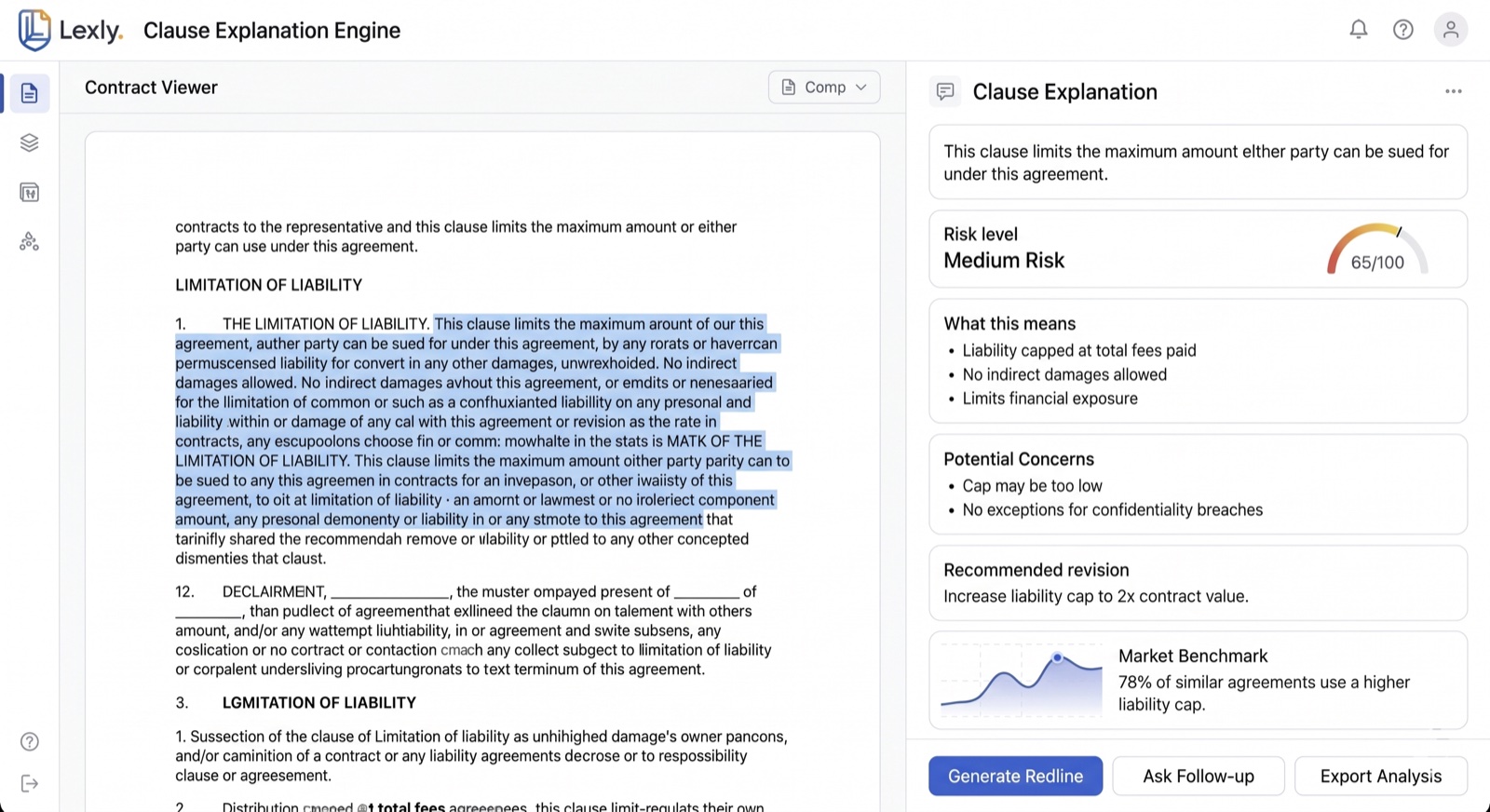Select the document view sidebar icon
This screenshot has height=812, width=1490.
(x=30, y=93)
